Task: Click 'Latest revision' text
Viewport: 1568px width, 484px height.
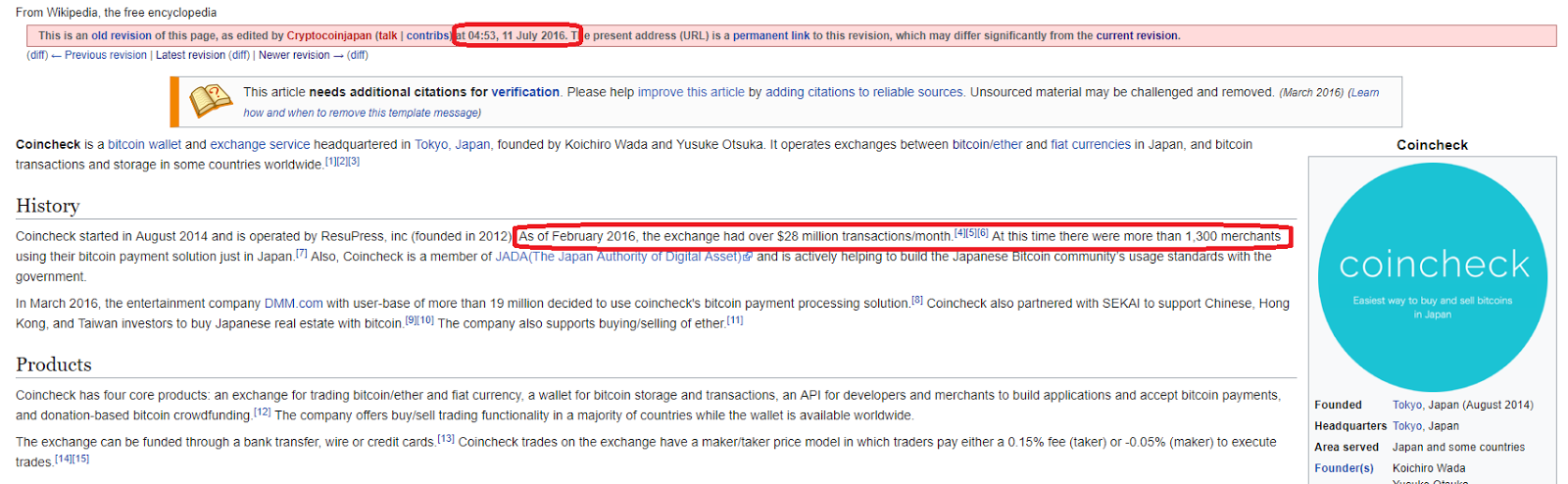Action: point(191,55)
